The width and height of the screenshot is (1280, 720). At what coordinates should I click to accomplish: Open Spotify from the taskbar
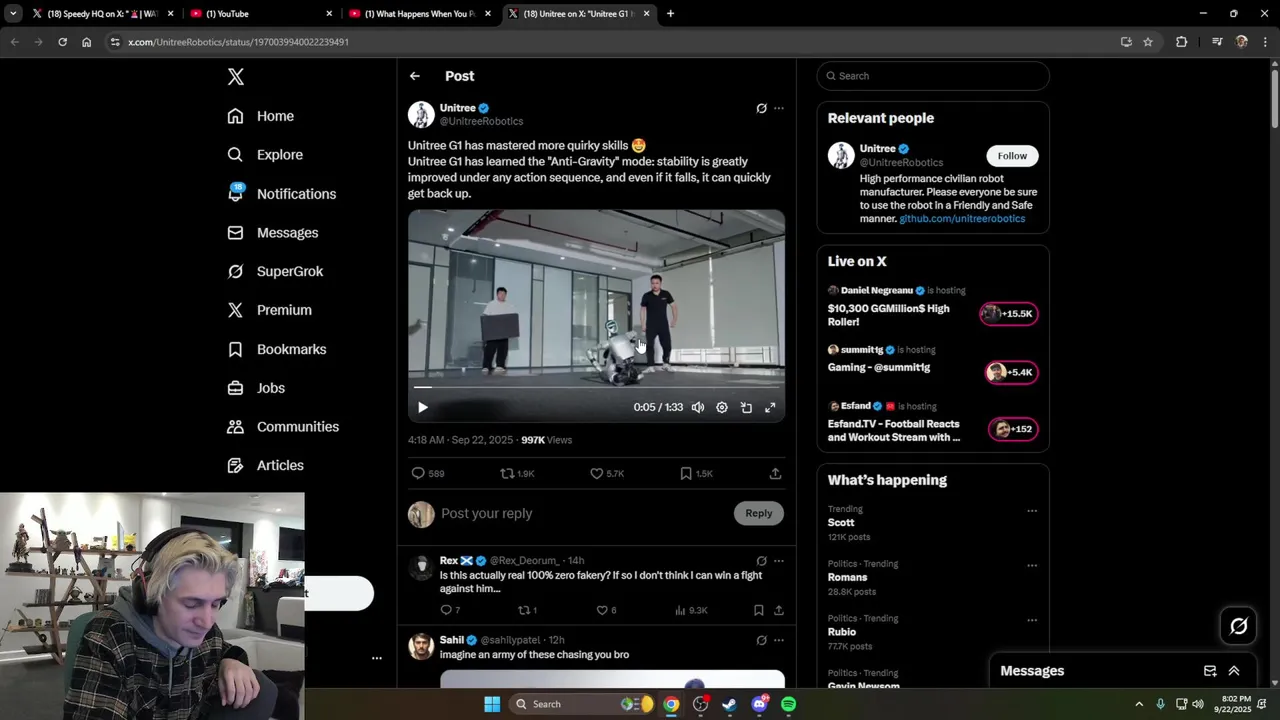tap(788, 704)
